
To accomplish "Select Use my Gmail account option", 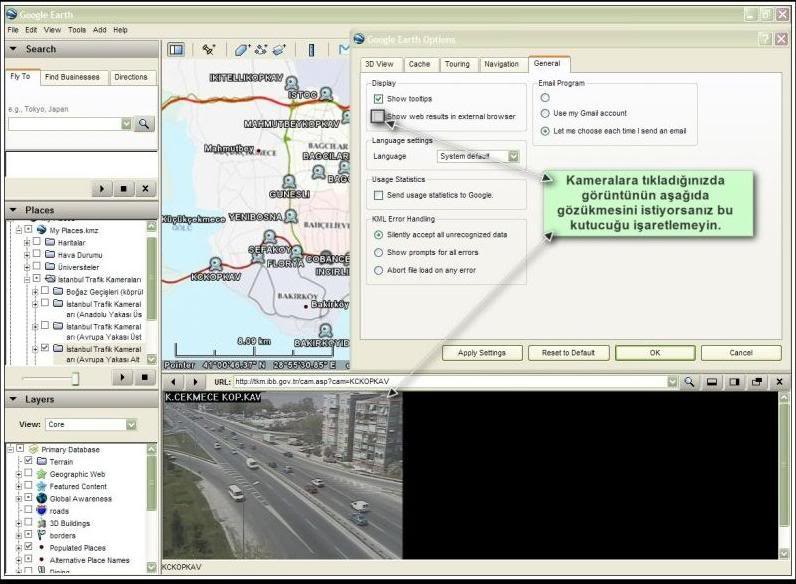I will pos(545,114).
